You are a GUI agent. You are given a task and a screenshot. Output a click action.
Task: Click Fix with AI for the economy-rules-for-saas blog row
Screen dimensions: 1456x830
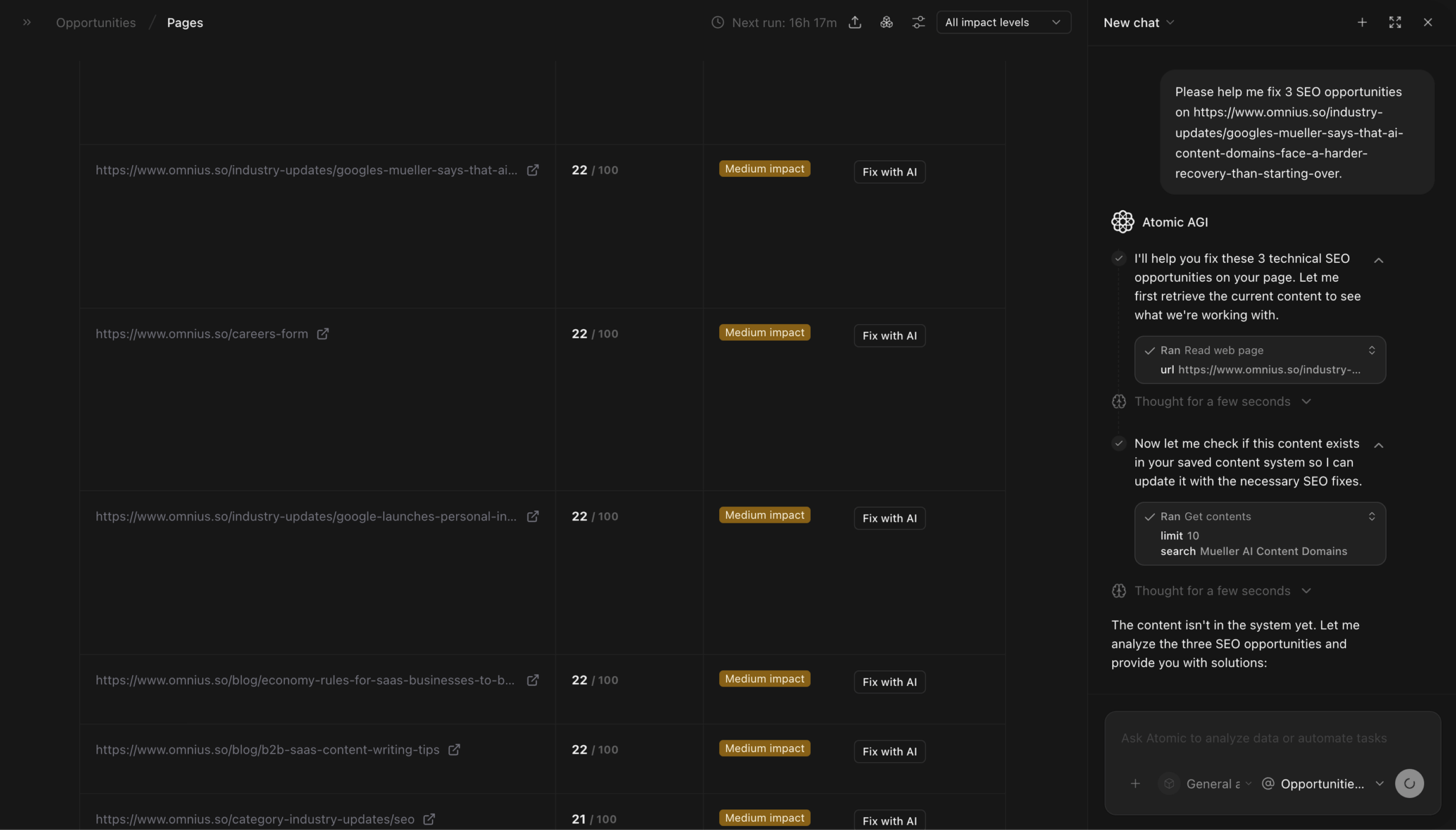pos(889,682)
